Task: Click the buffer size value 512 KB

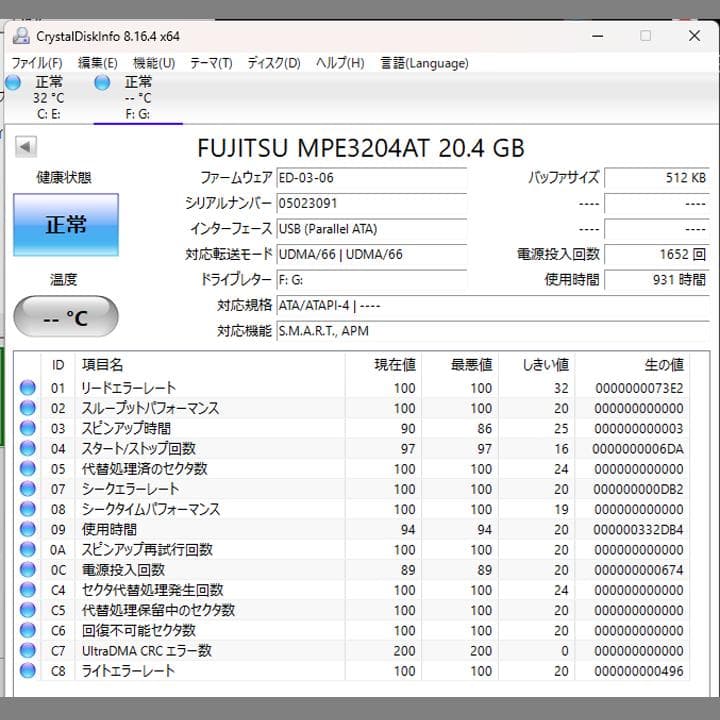Action: 657,178
